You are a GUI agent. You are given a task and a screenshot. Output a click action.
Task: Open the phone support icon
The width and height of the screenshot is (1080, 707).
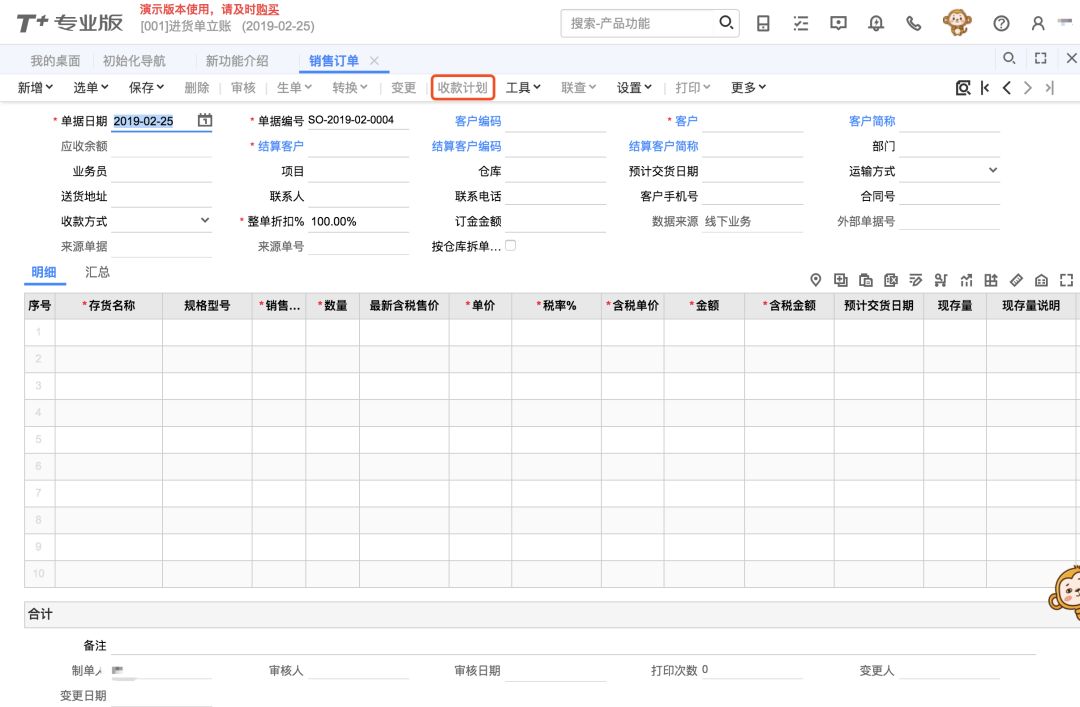913,23
